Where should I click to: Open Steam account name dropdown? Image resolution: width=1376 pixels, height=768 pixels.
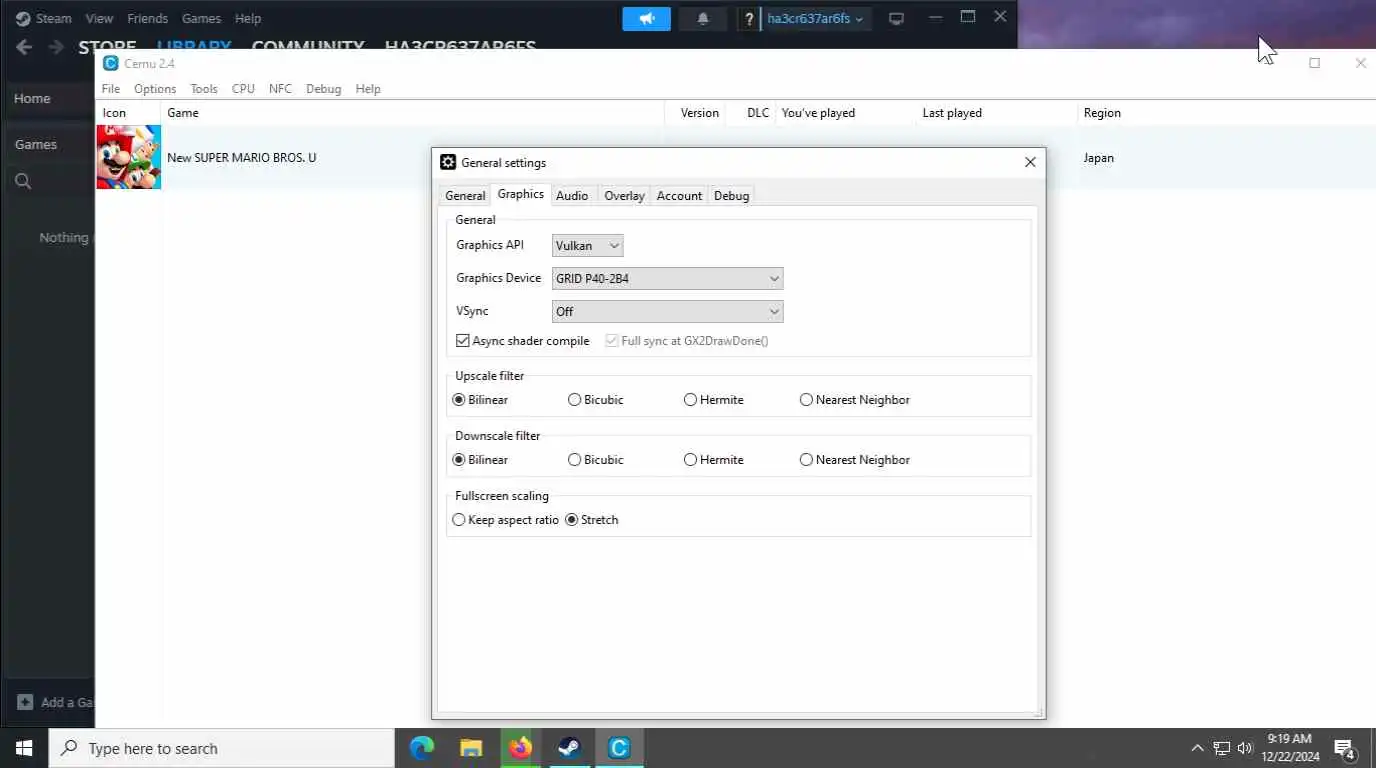point(815,18)
